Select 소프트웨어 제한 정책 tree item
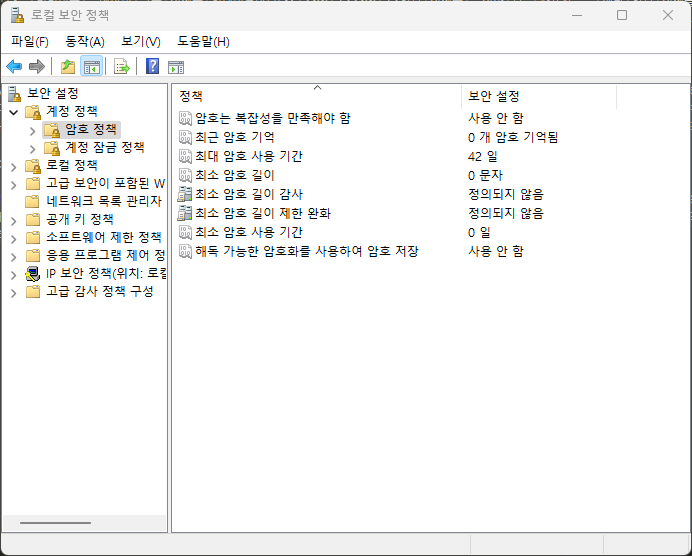Image resolution: width=692 pixels, height=556 pixels. coord(104,237)
